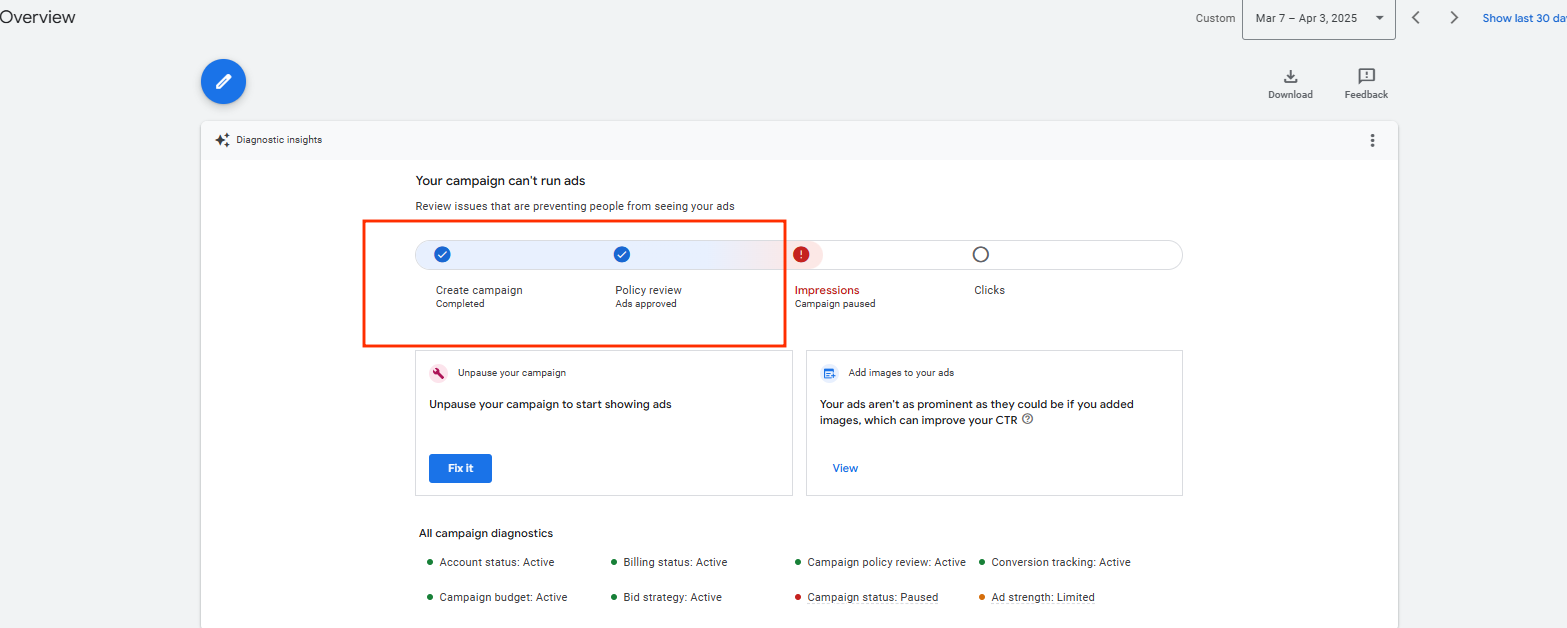Click the blue pencil edit button
The width and height of the screenshot is (1567, 628).
point(223,82)
